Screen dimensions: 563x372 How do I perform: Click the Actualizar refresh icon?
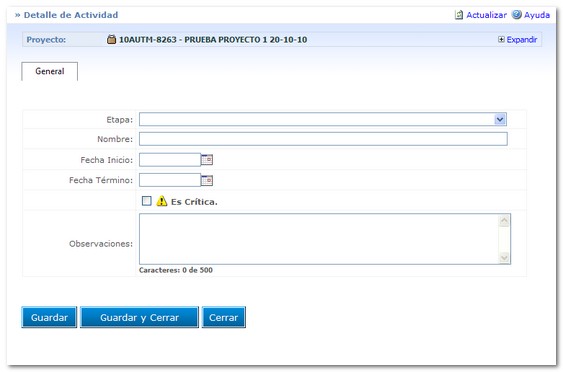459,15
